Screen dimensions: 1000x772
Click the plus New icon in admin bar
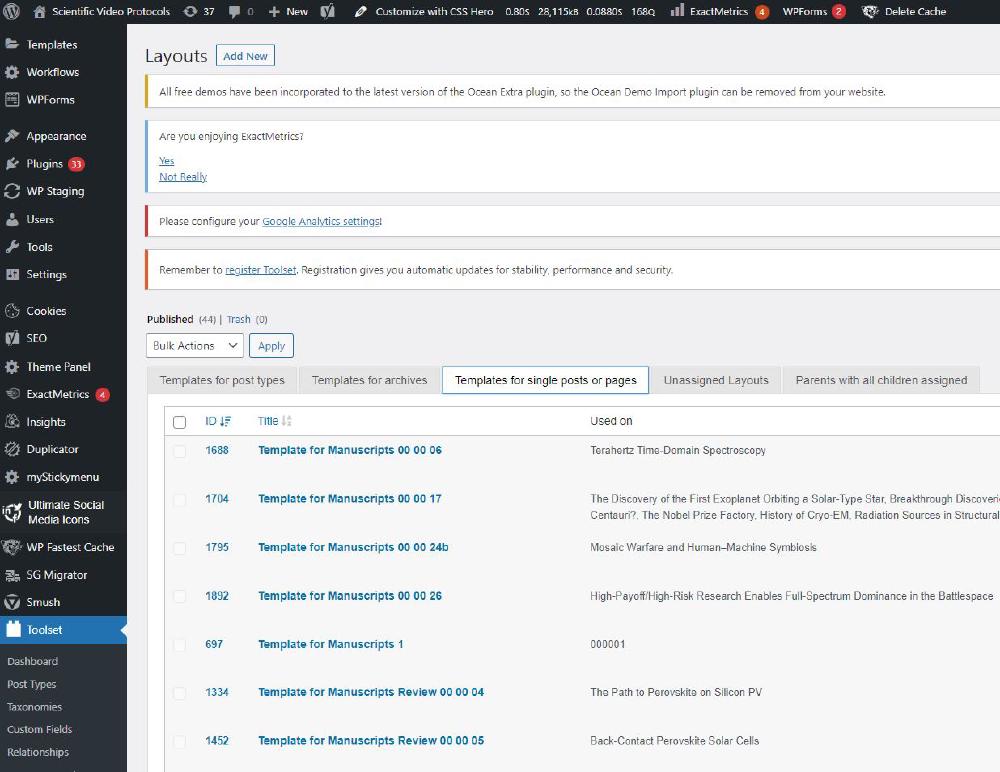pos(274,11)
